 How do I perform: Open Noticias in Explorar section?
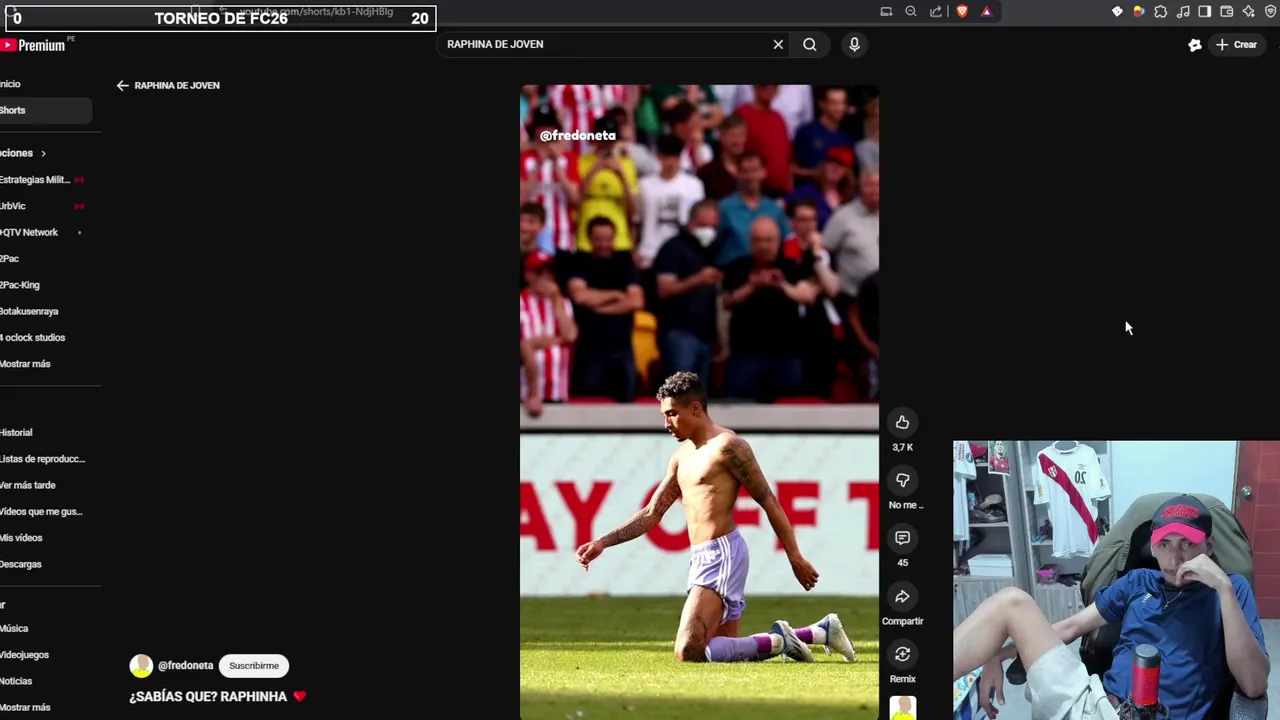(x=16, y=681)
